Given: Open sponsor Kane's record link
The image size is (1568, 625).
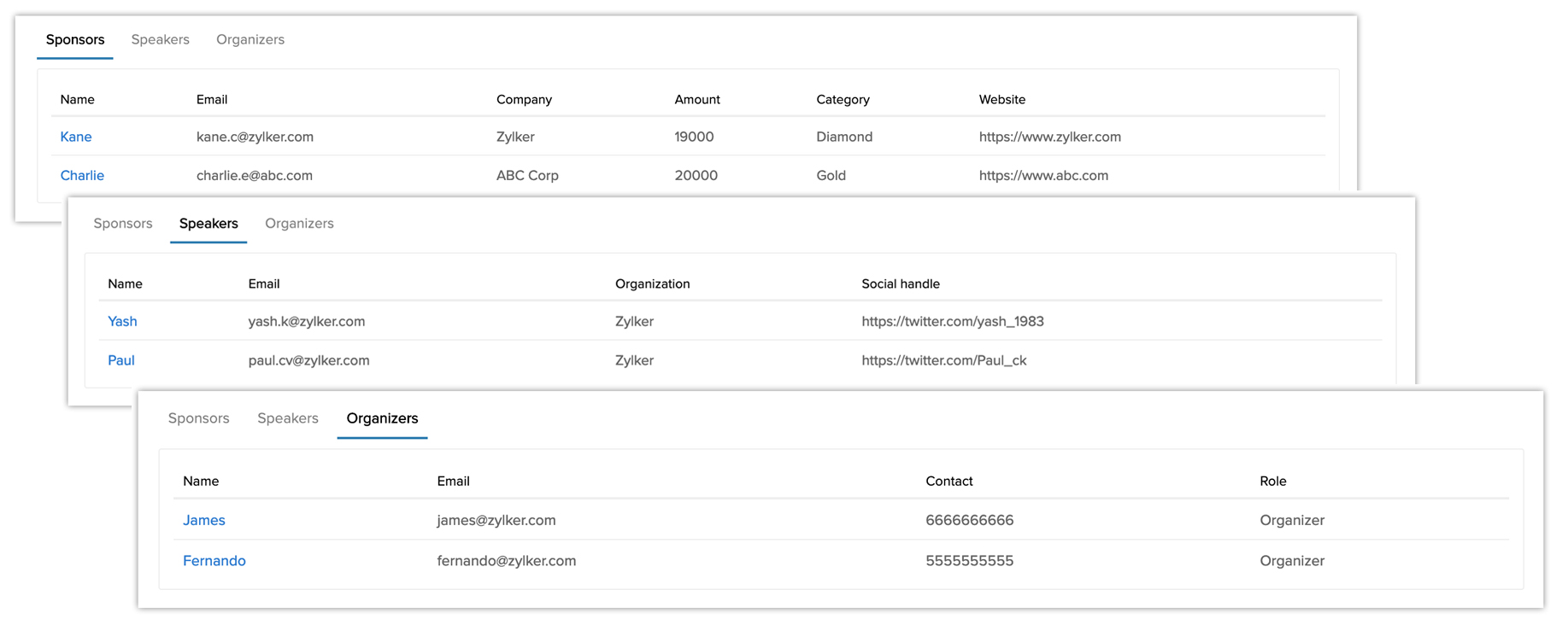Looking at the screenshot, I should [76, 137].
